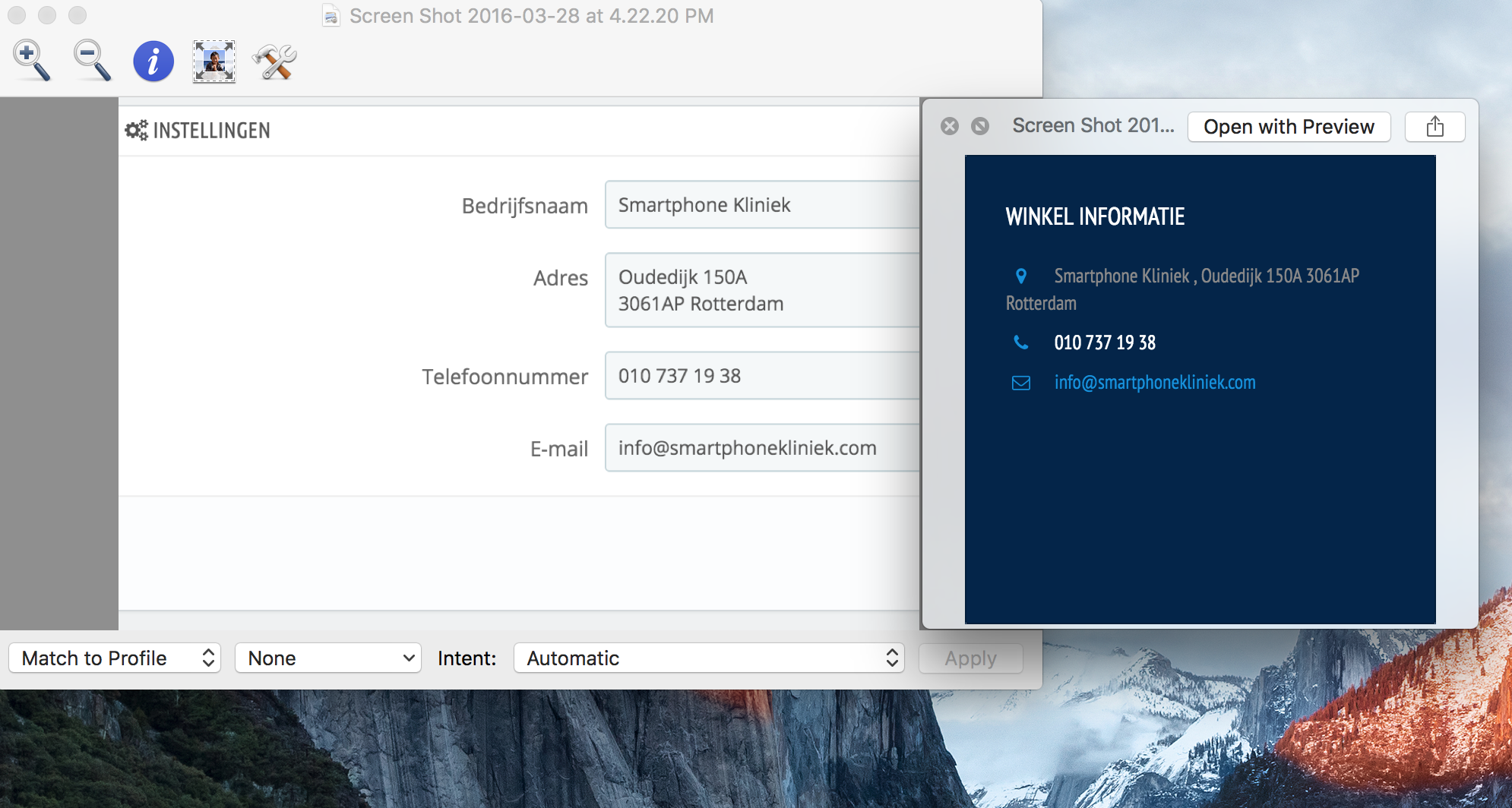The width and height of the screenshot is (1512, 808).
Task: Click the Bedrijfsnaam input field
Action: 762,205
